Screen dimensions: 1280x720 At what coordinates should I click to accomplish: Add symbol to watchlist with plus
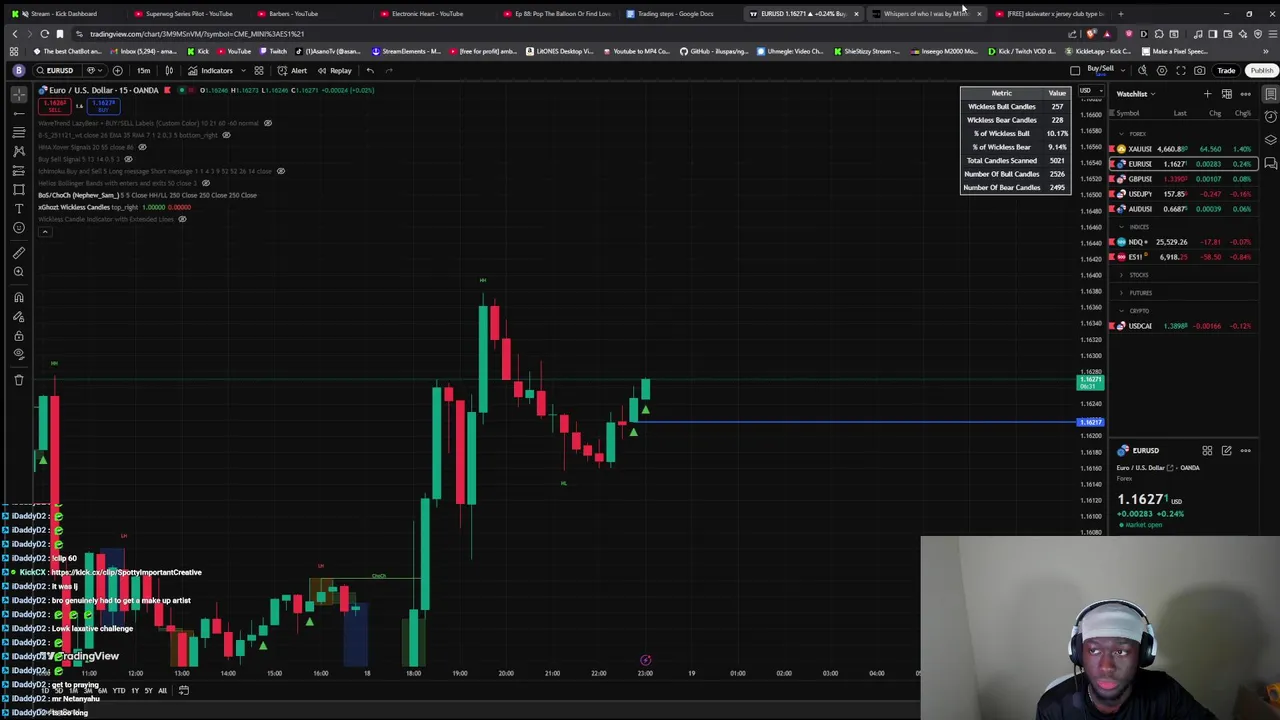[1207, 94]
